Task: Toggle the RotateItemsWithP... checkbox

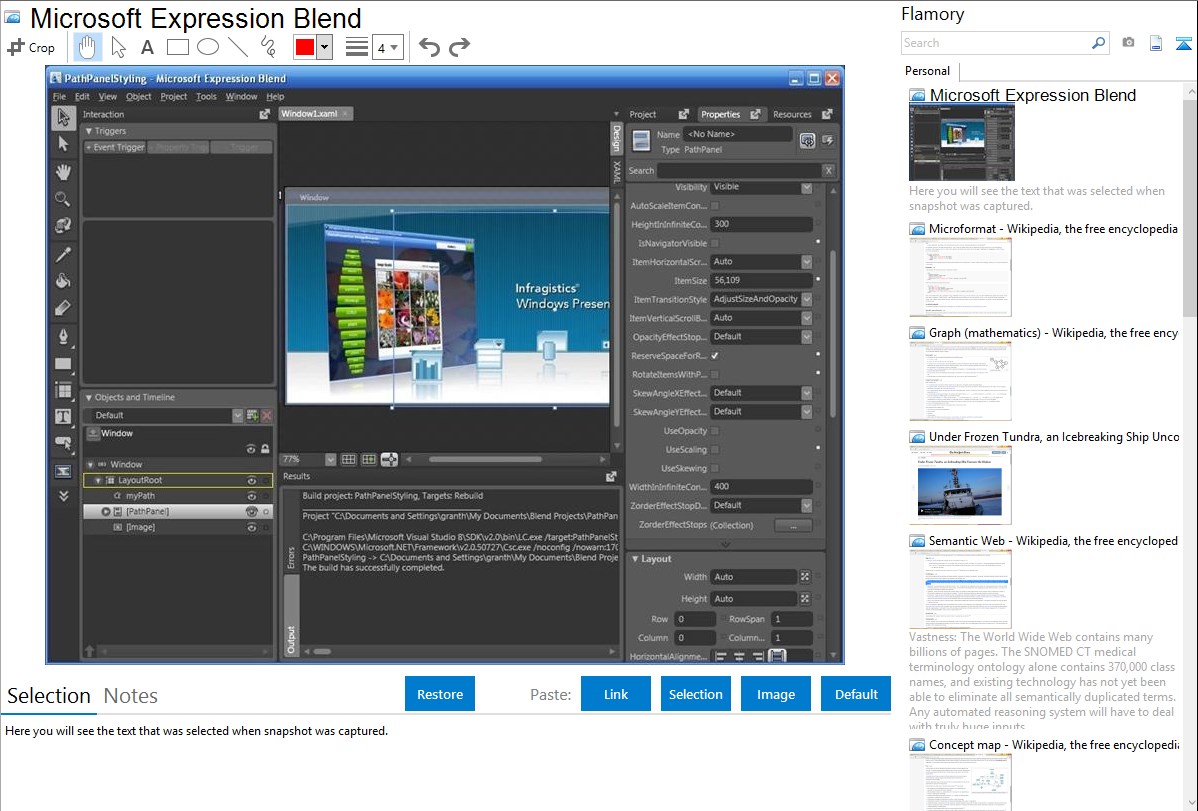Action: coord(715,375)
